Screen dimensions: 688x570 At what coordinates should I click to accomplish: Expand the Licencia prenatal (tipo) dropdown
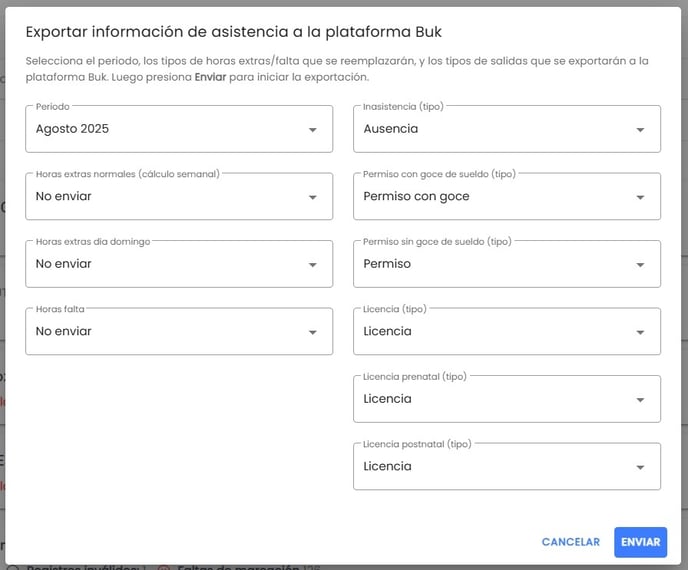[x=507, y=399]
